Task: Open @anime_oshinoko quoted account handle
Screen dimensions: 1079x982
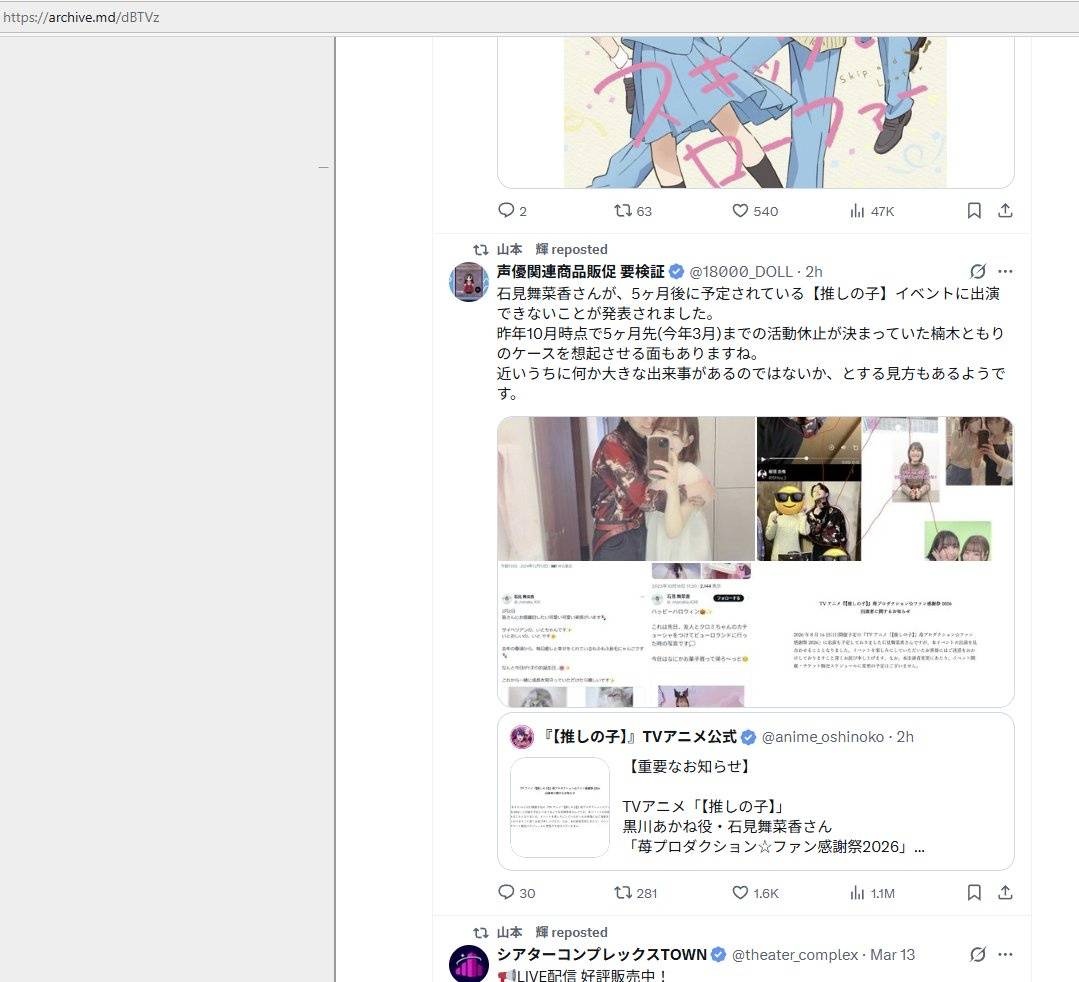Action: 822,737
